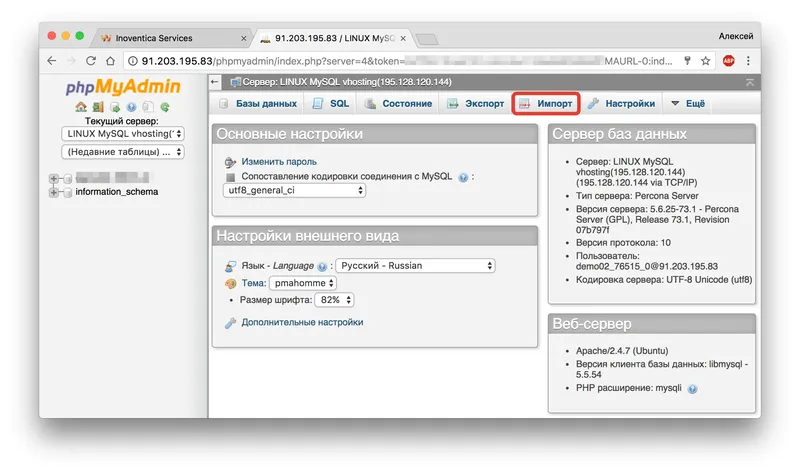
Task: Click the Дополнительные настройки link
Action: (x=303, y=322)
